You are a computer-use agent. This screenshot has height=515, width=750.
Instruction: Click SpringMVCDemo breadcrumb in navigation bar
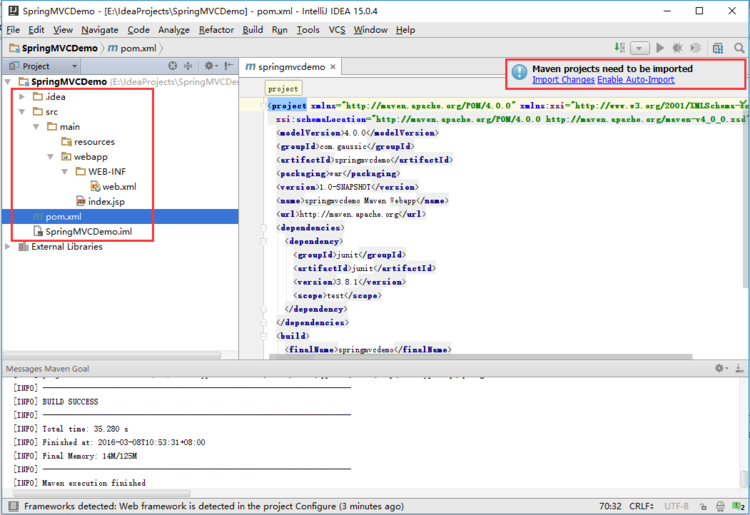(x=54, y=48)
